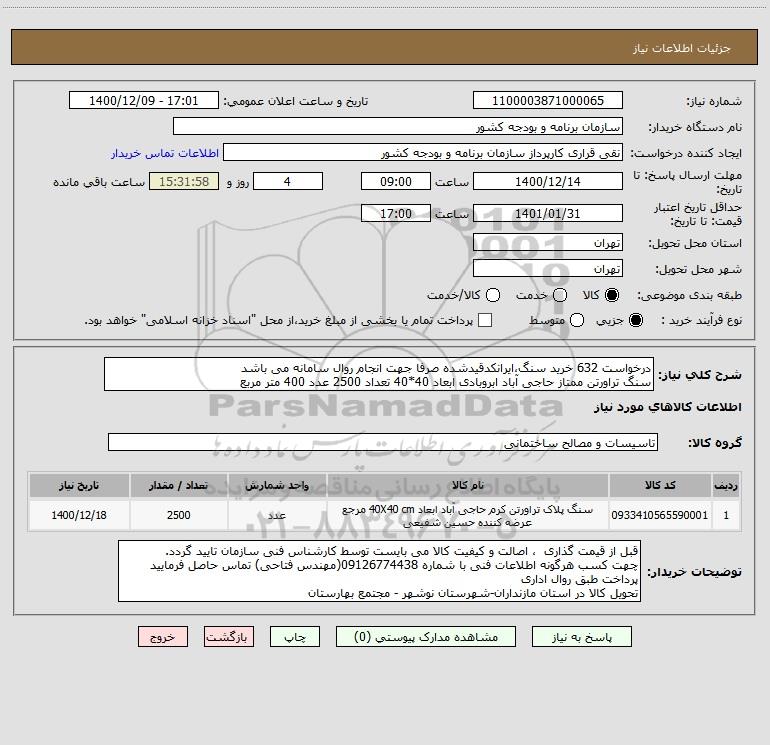Toggle the اسناد خزانه اسلامی payment checkbox

485,320
